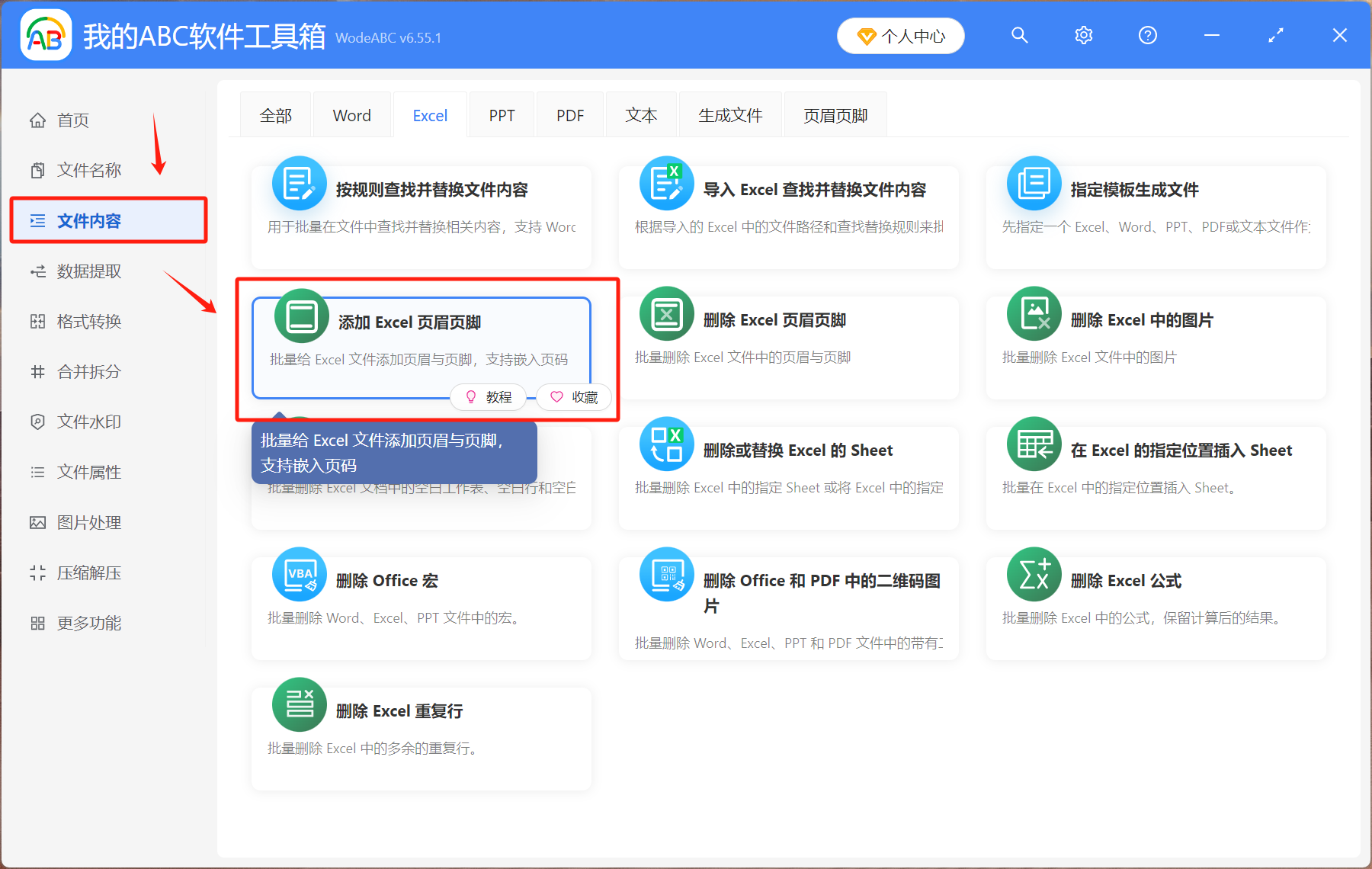Open the search icon in the title bar
The width and height of the screenshot is (1372, 869).
1020,35
